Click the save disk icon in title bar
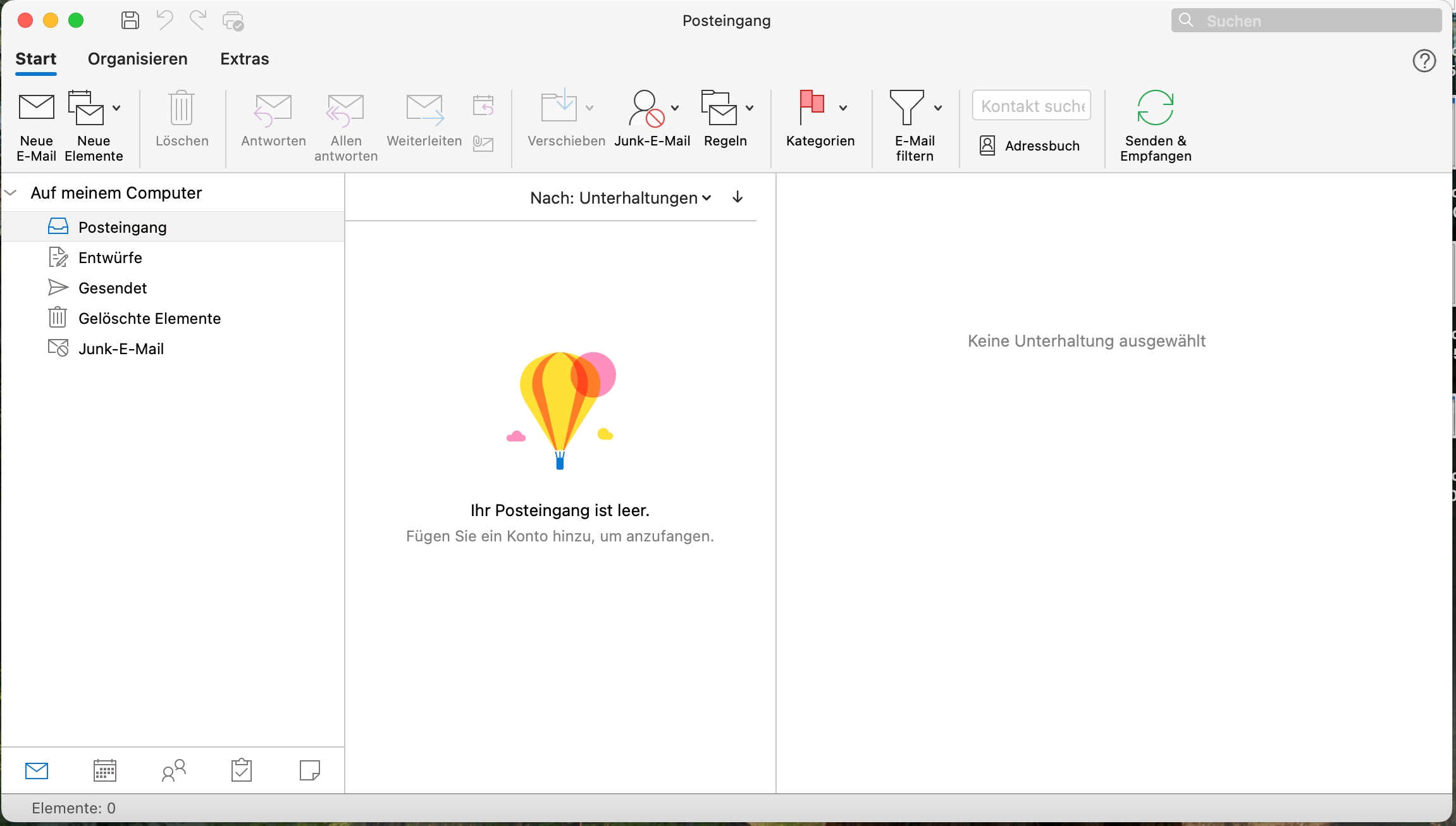The image size is (1456, 826). click(x=130, y=20)
